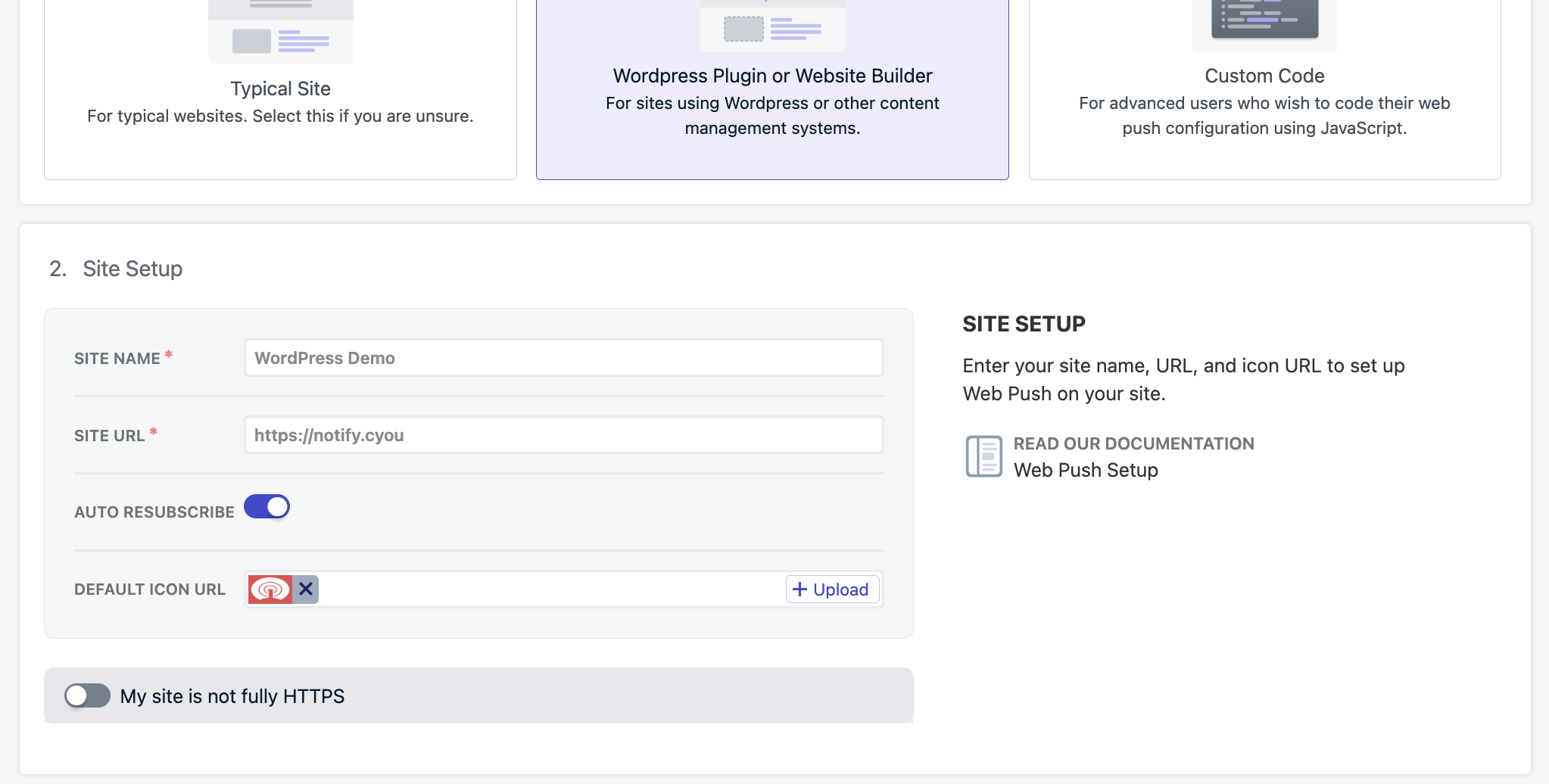Click the Upload icon button
Image resolution: width=1549 pixels, height=784 pixels.
(832, 590)
